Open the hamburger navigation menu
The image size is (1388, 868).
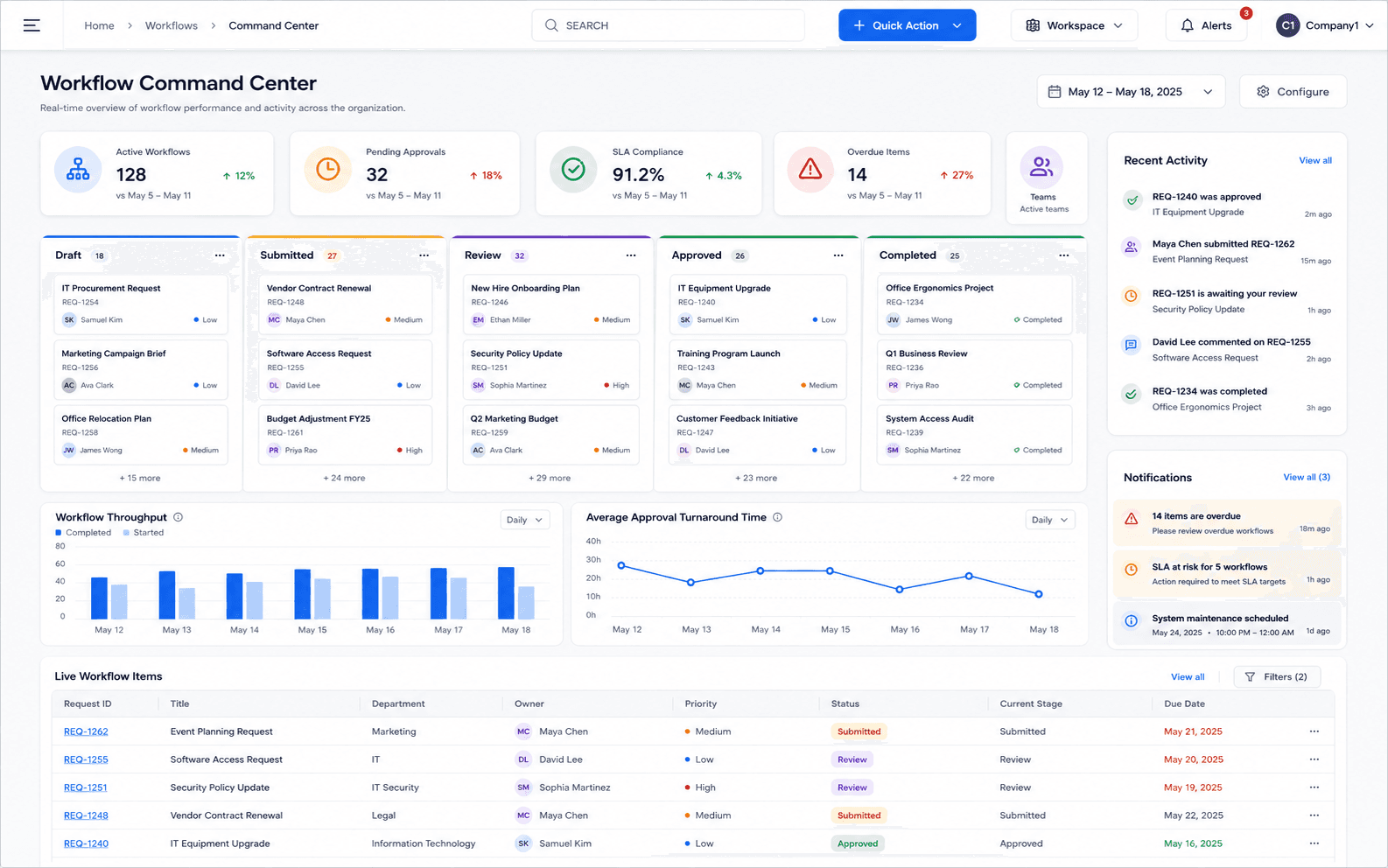tap(32, 25)
